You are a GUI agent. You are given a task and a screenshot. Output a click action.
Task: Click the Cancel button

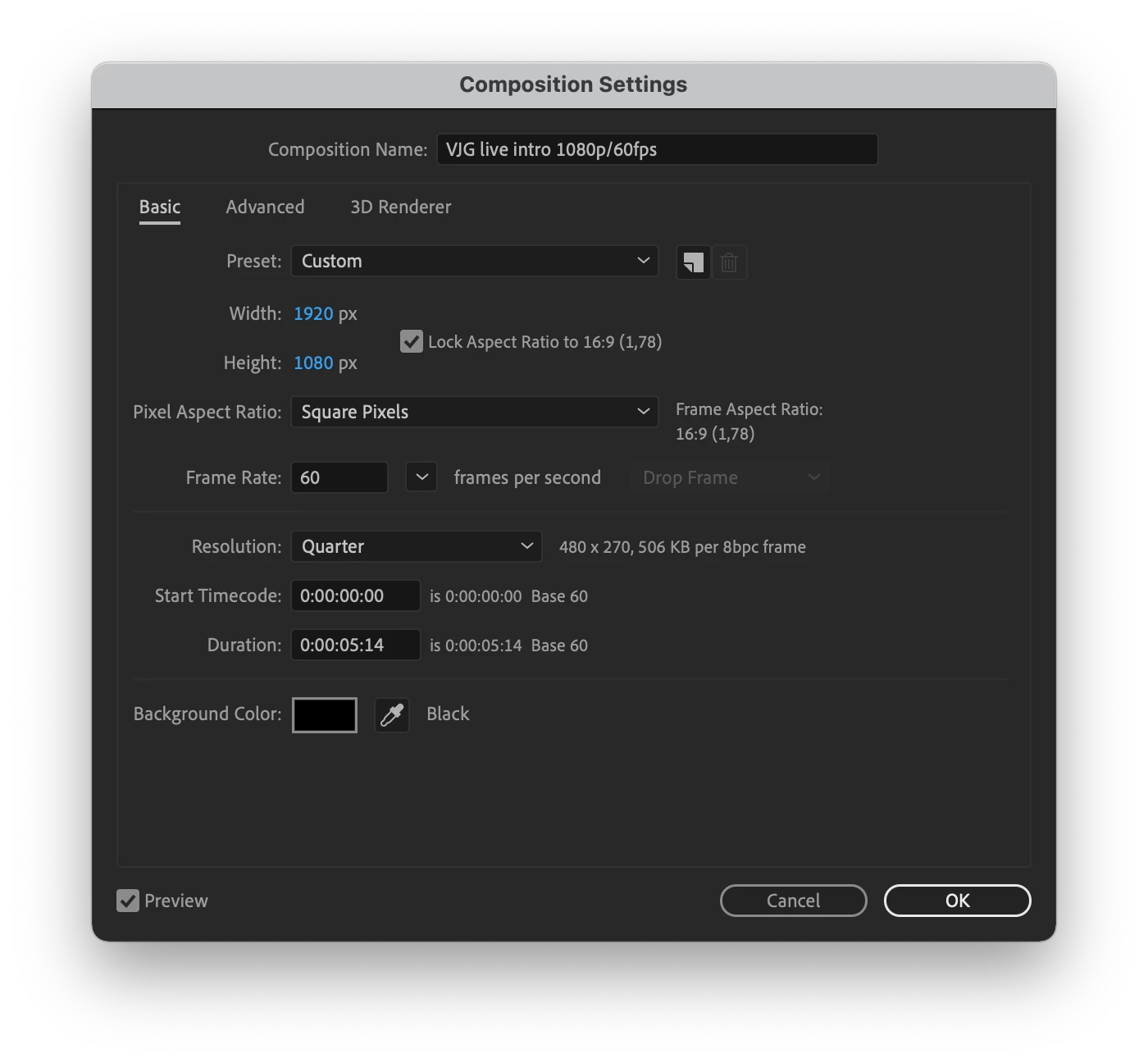pyautogui.click(x=793, y=901)
